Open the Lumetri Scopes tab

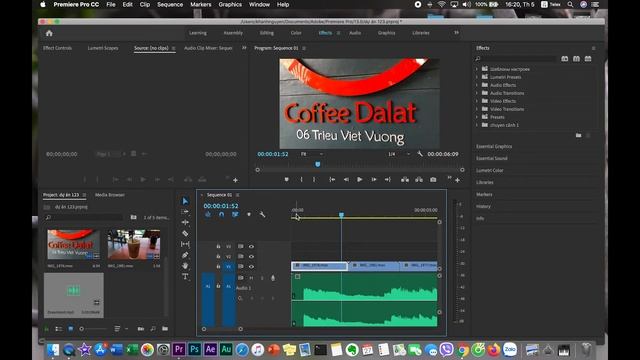click(103, 48)
